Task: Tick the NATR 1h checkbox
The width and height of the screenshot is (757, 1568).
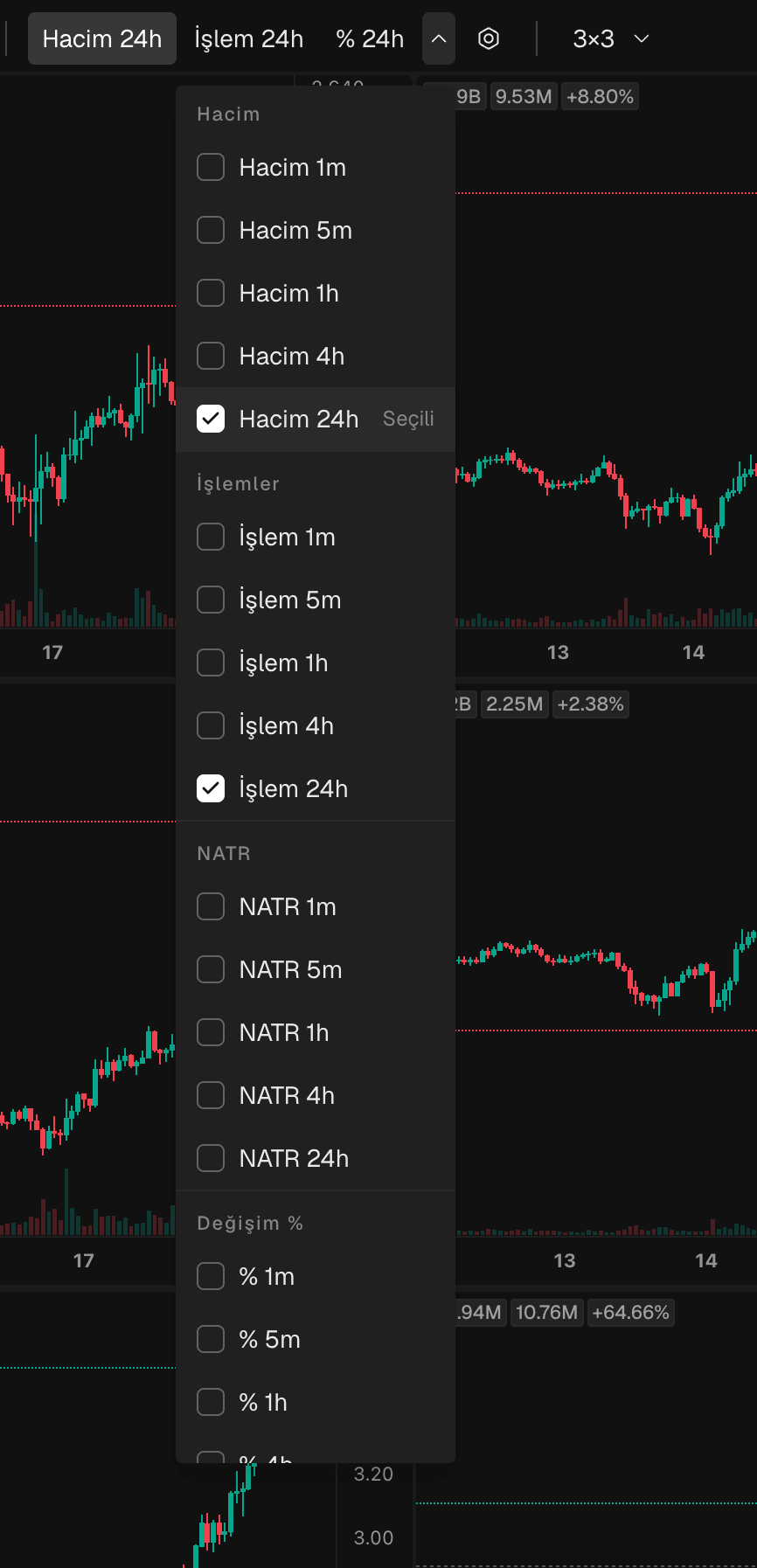Action: (x=211, y=1032)
